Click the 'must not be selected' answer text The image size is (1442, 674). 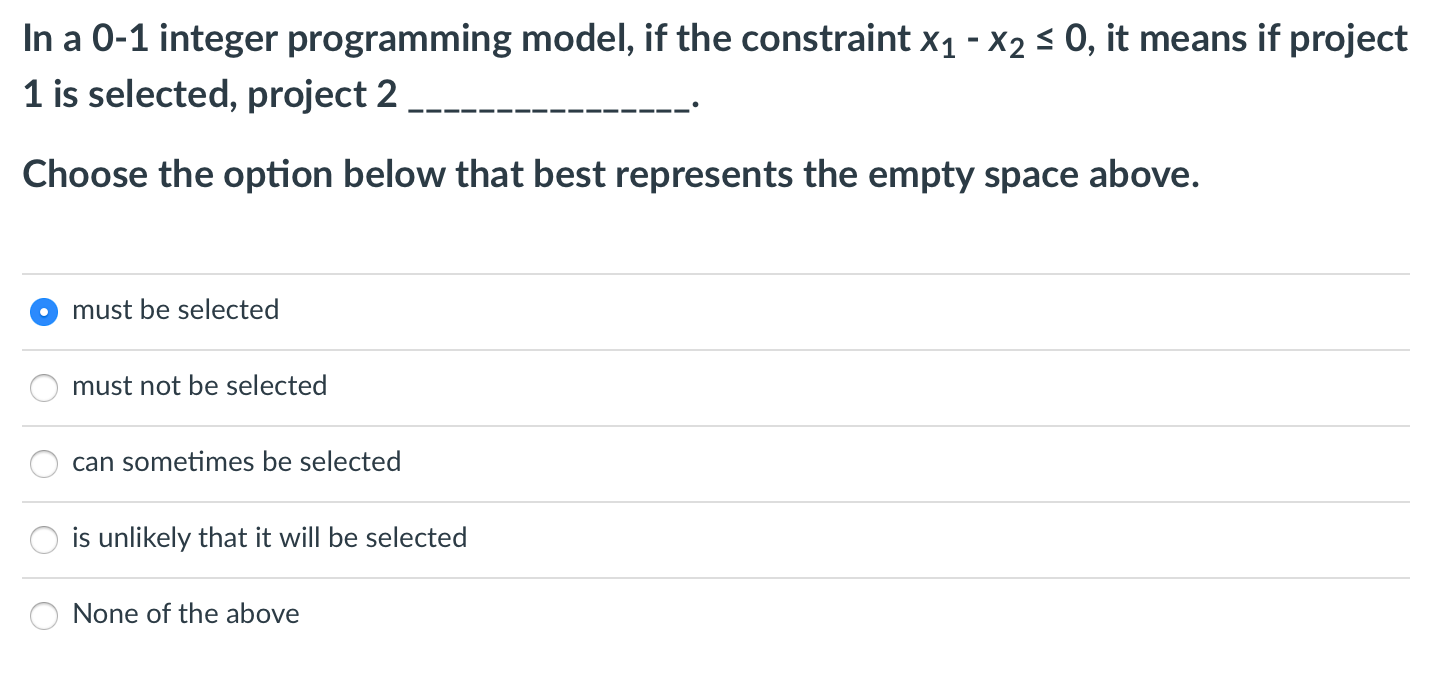(199, 387)
